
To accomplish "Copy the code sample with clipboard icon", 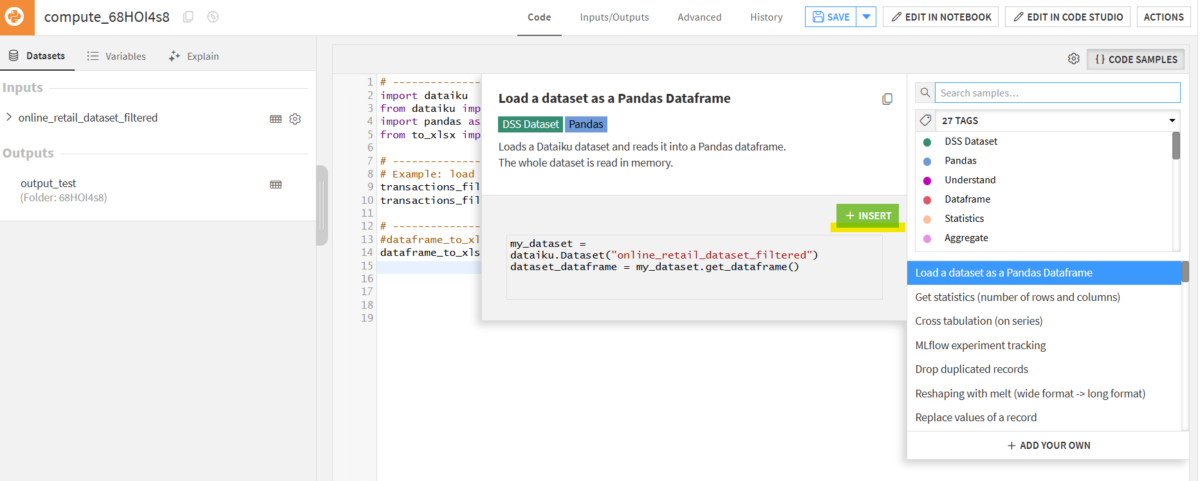I will pyautogui.click(x=887, y=99).
